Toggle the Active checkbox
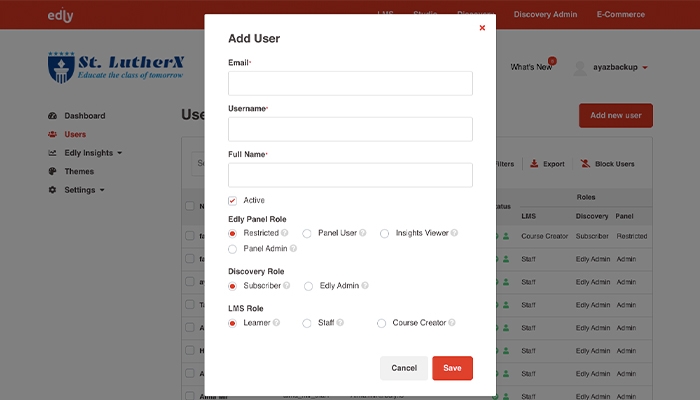This screenshot has height=400, width=700. pyautogui.click(x=233, y=200)
